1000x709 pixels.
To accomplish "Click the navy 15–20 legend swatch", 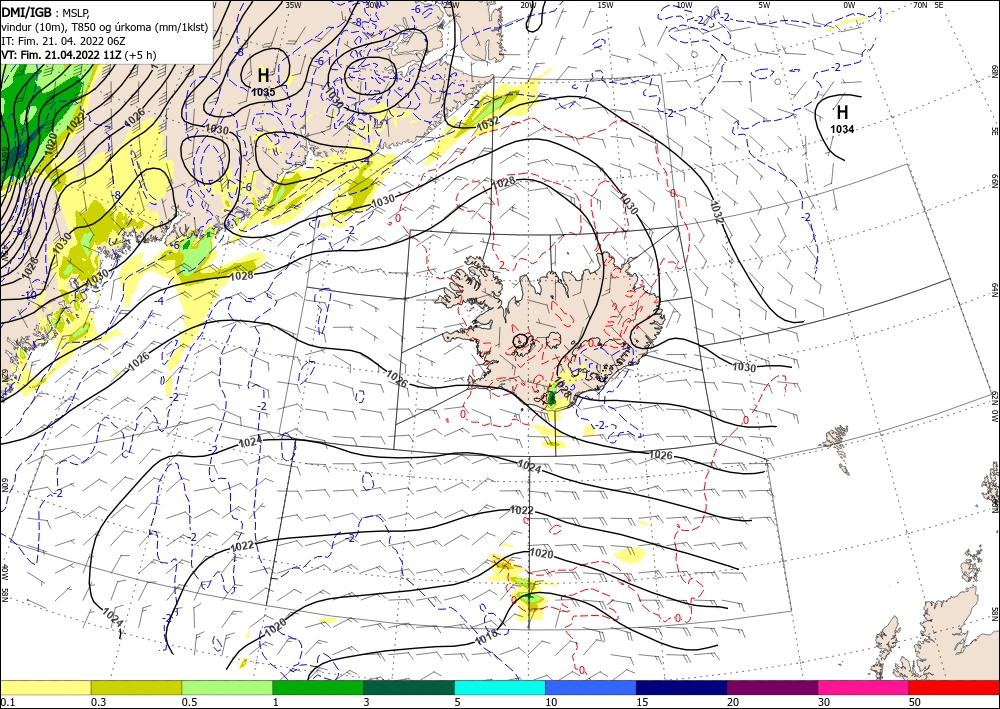I will [x=682, y=687].
